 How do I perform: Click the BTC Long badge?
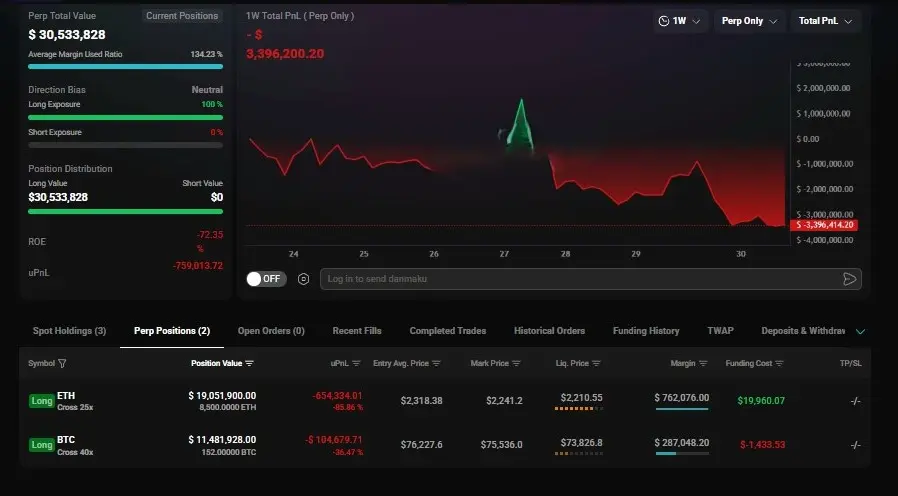[42, 445]
